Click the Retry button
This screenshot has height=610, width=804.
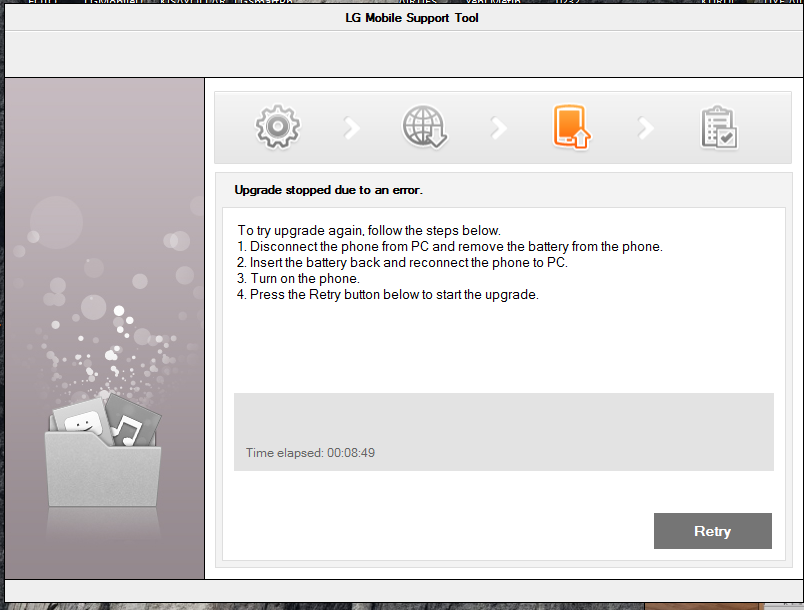[x=712, y=531]
